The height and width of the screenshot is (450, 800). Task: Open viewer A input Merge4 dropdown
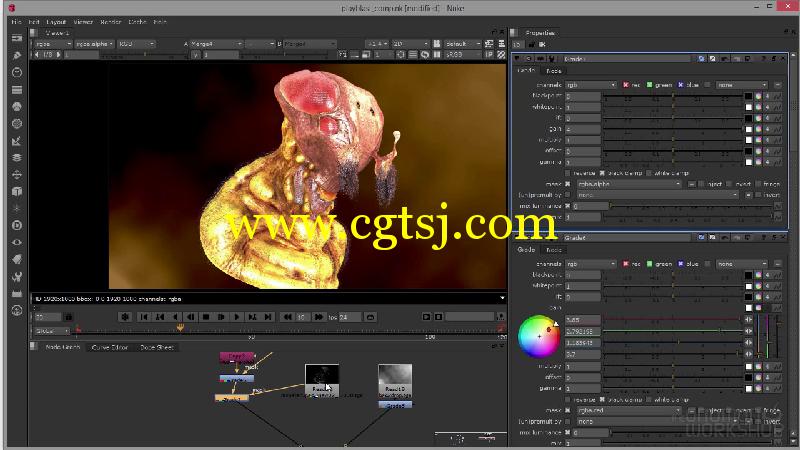tap(216, 44)
